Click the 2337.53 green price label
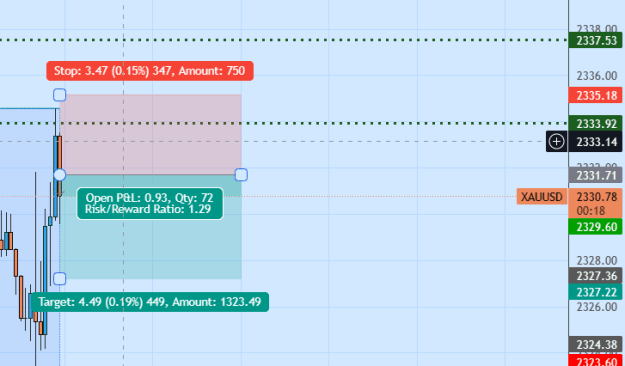625x366 pixels. click(596, 40)
